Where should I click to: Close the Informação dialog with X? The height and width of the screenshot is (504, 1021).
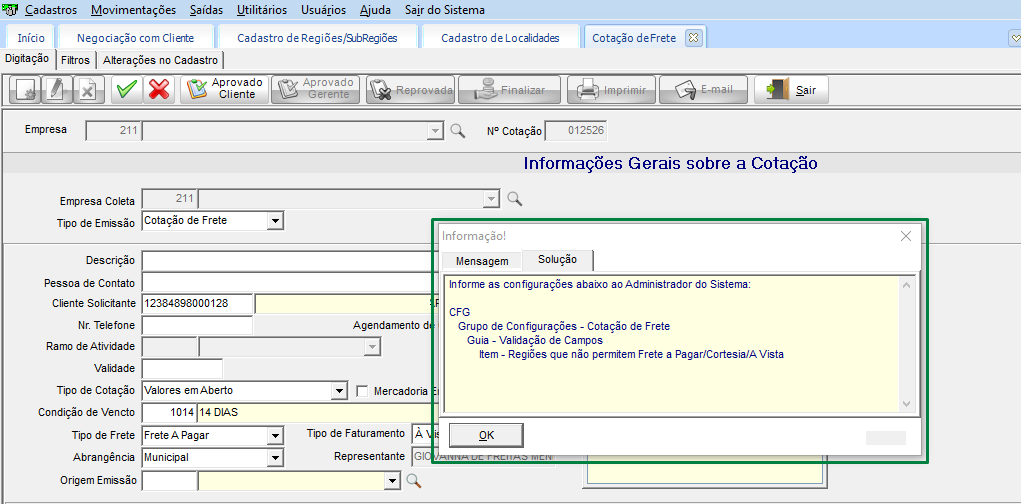pos(905,236)
